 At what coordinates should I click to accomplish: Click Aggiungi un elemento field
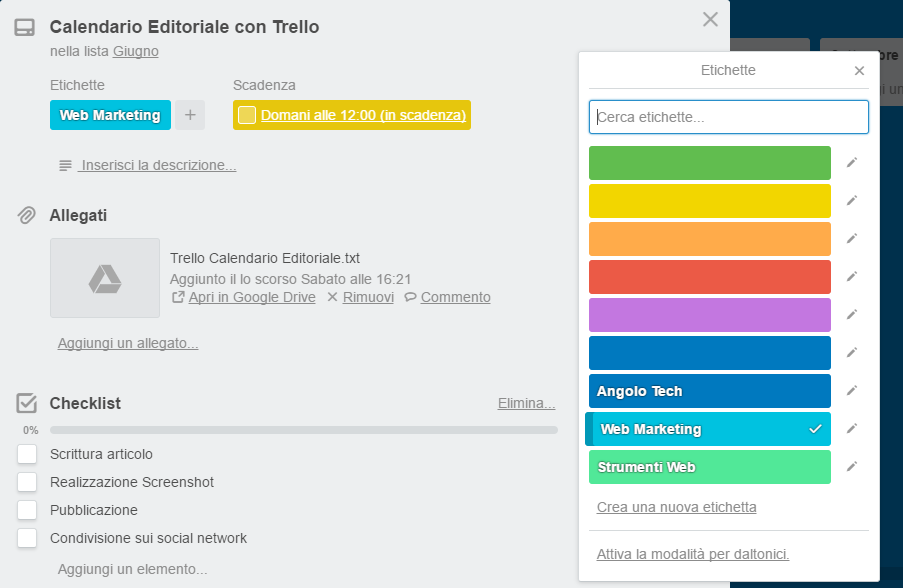132,569
